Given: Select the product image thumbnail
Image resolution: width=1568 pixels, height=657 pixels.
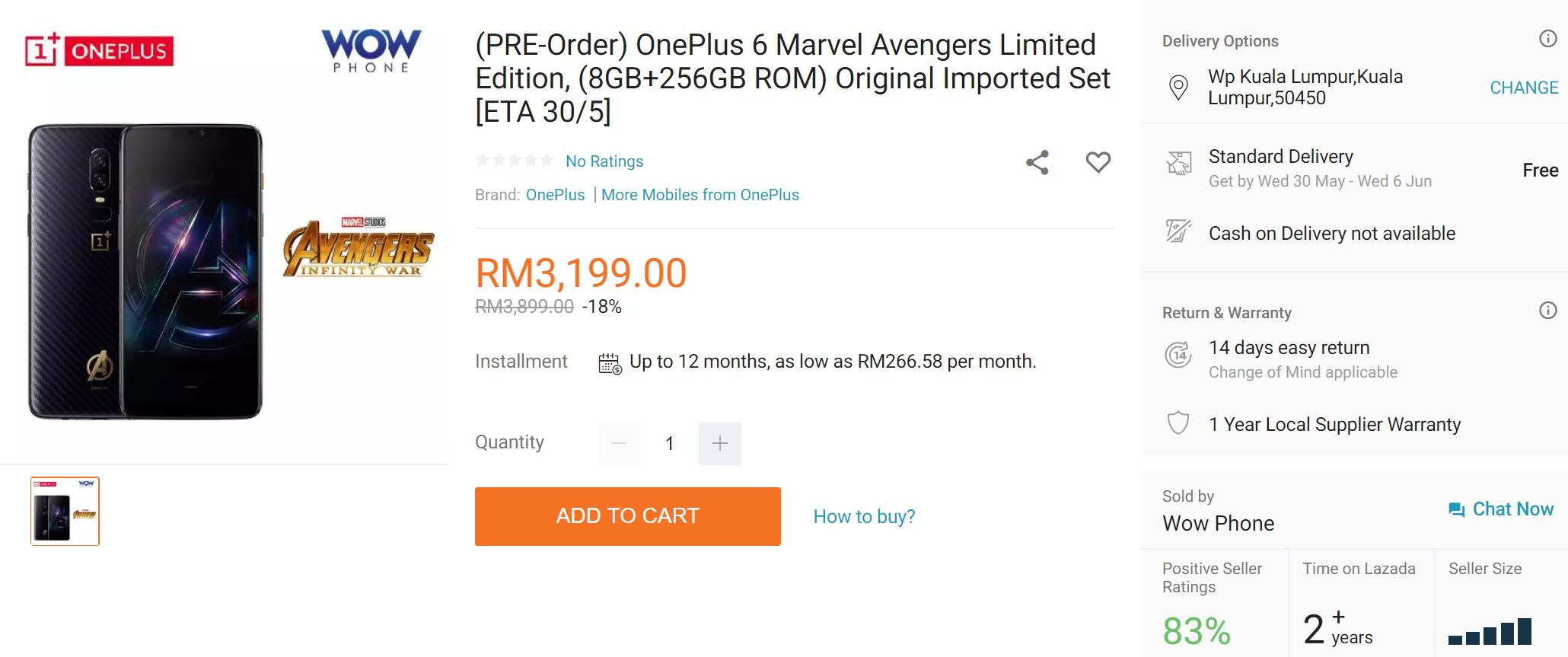Looking at the screenshot, I should (65, 511).
